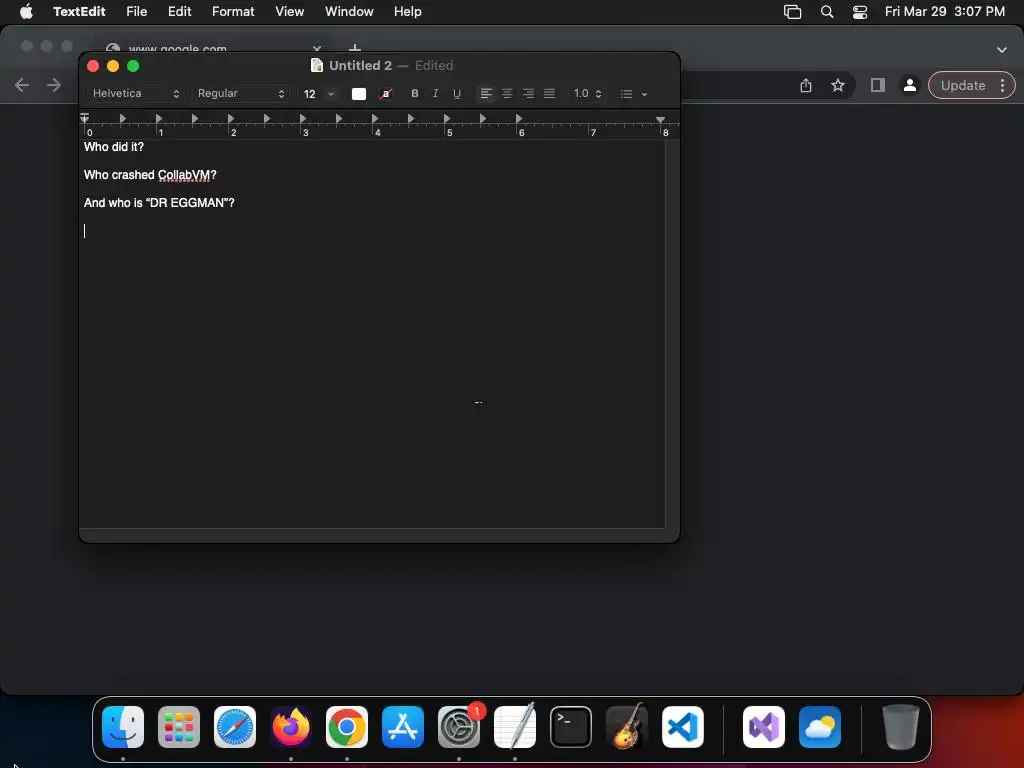Image resolution: width=1024 pixels, height=768 pixels.
Task: Click the right margin marker on the ruler
Action: [661, 120]
